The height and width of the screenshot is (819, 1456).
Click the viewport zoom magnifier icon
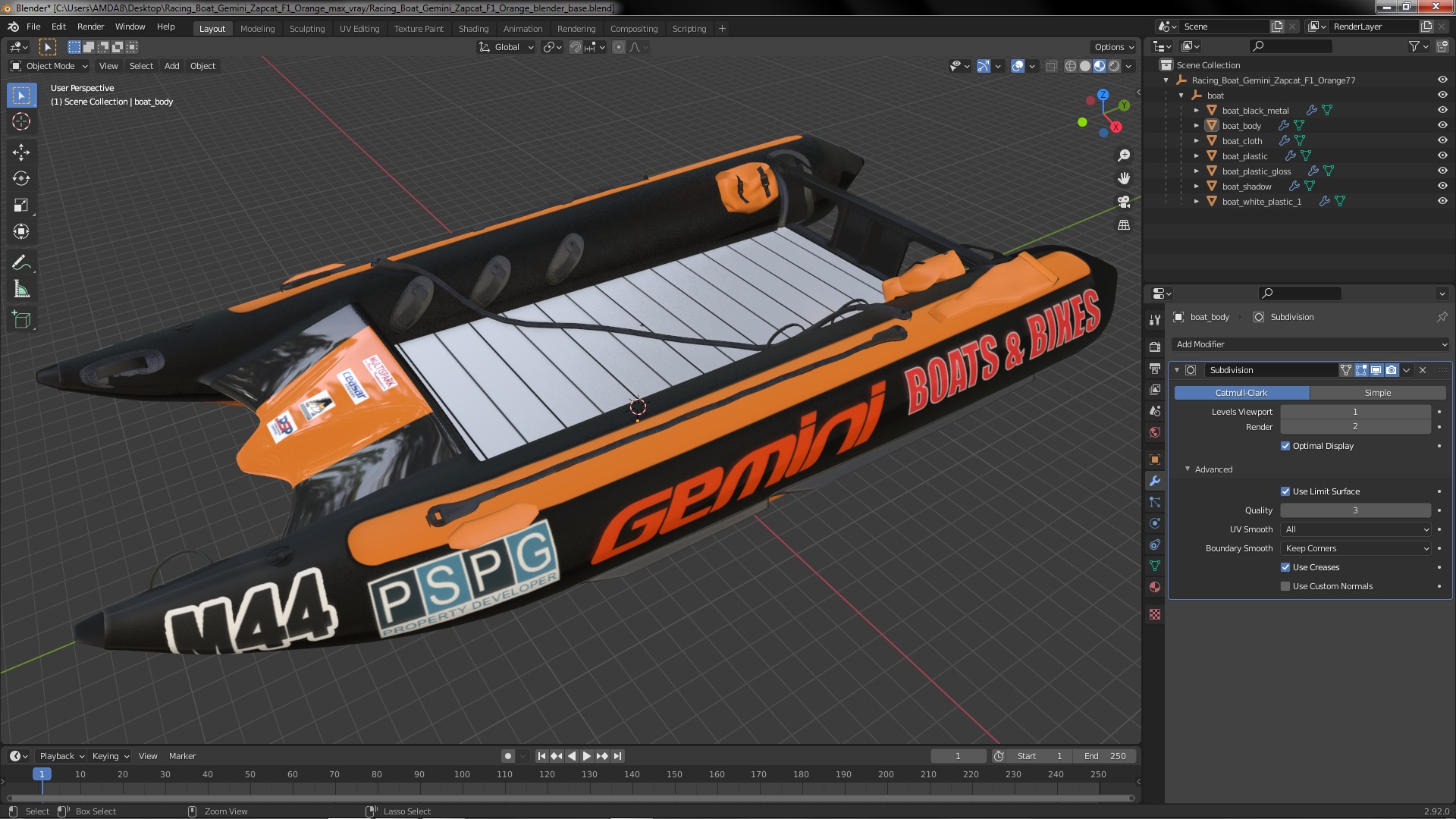click(x=1124, y=155)
